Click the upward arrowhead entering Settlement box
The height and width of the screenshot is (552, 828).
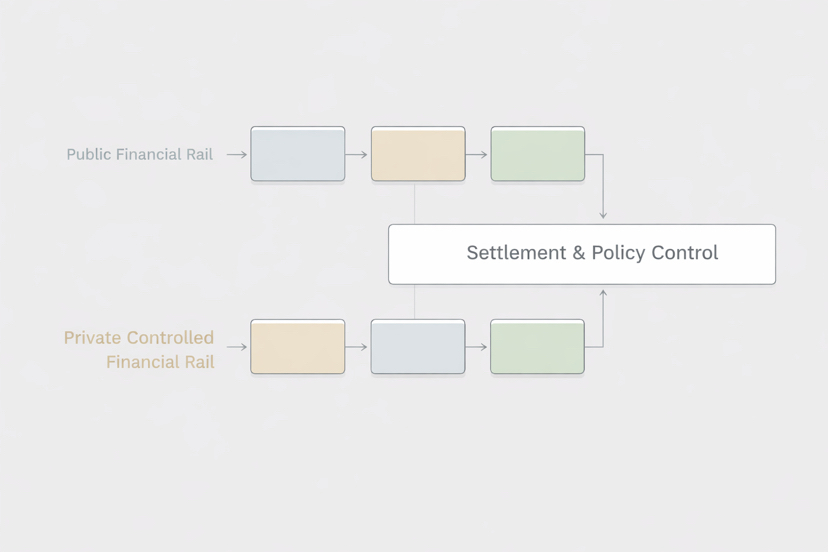603,294
